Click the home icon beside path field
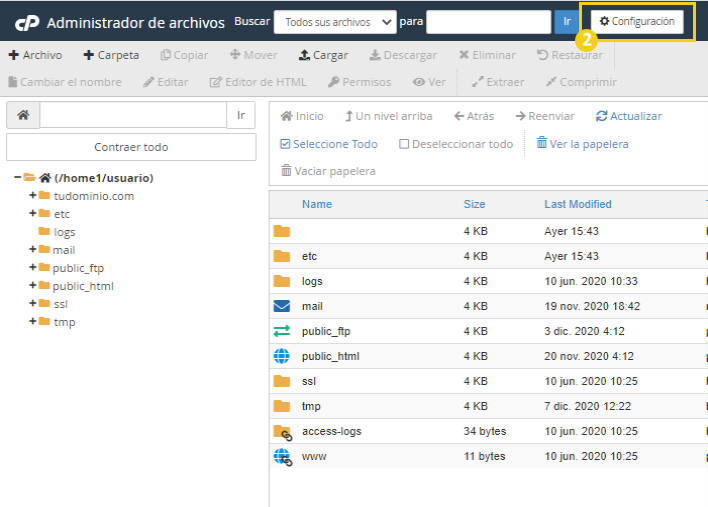The width and height of the screenshot is (708, 507). [23, 115]
